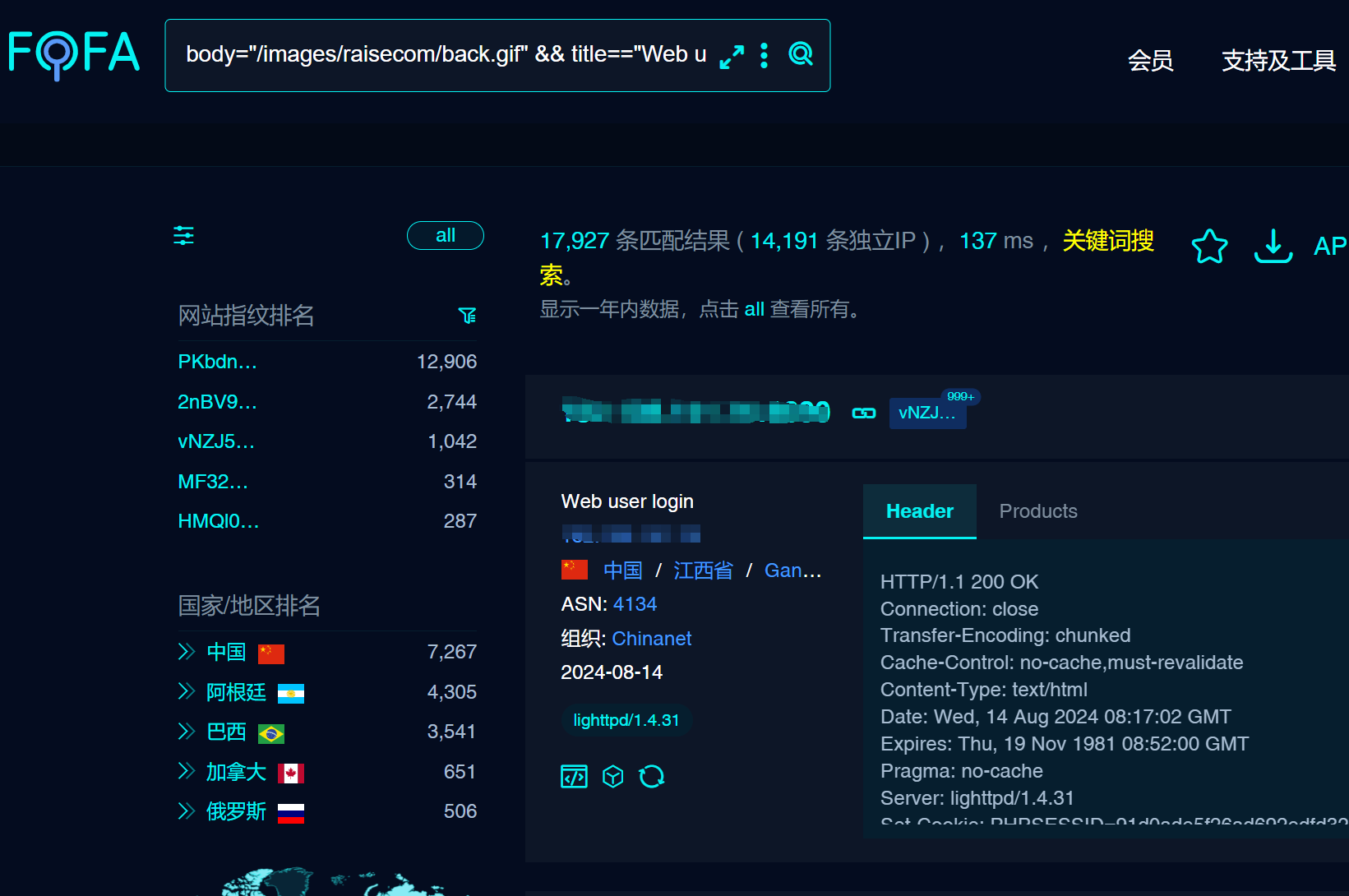The image size is (1349, 896).
Task: Expand the 阿根廷 country row
Action: (x=187, y=692)
